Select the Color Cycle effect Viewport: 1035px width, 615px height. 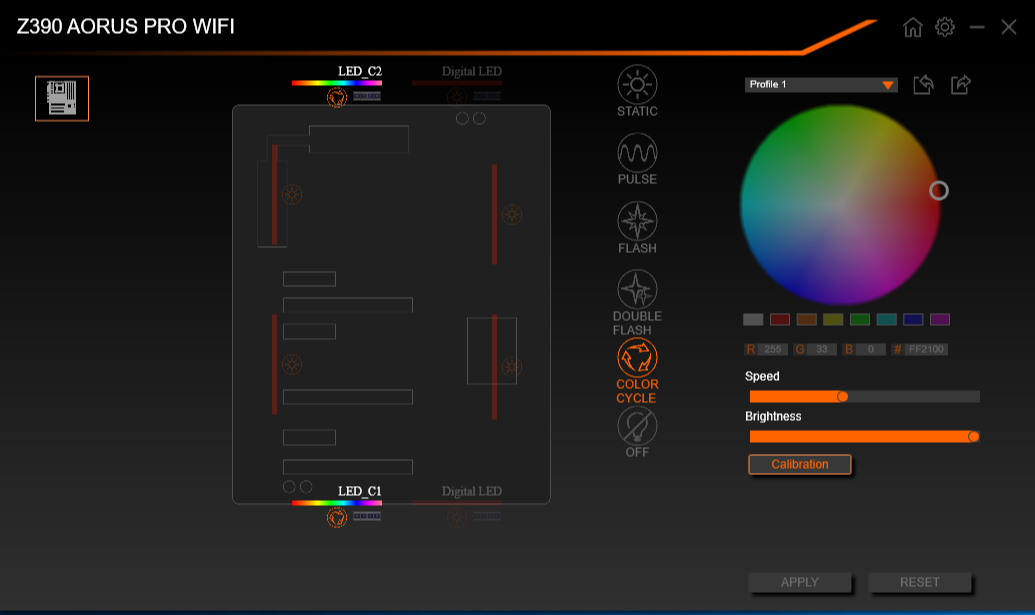tap(637, 357)
